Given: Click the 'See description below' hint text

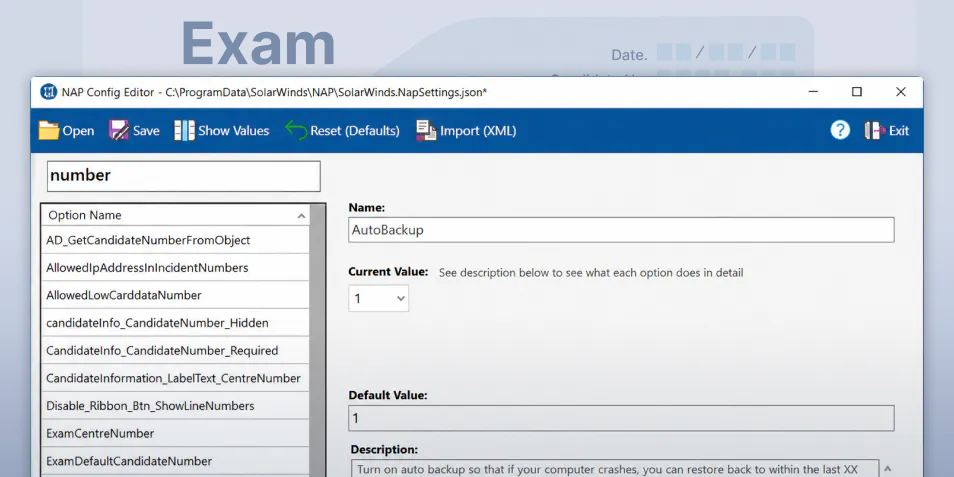Looking at the screenshot, I should coord(591,273).
